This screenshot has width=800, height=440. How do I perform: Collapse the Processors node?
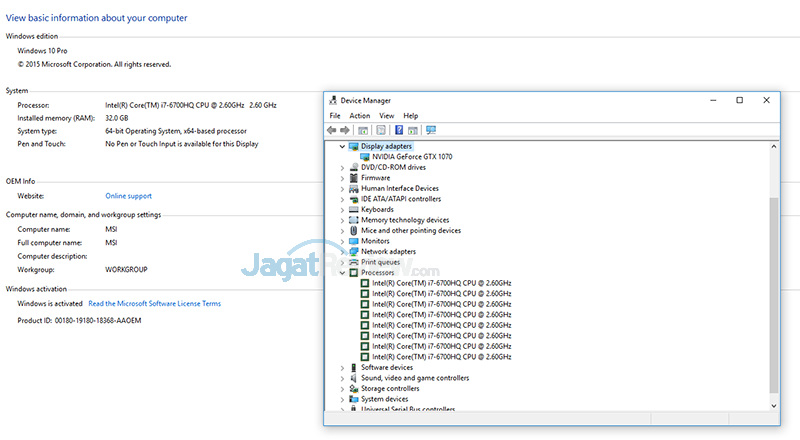342,273
